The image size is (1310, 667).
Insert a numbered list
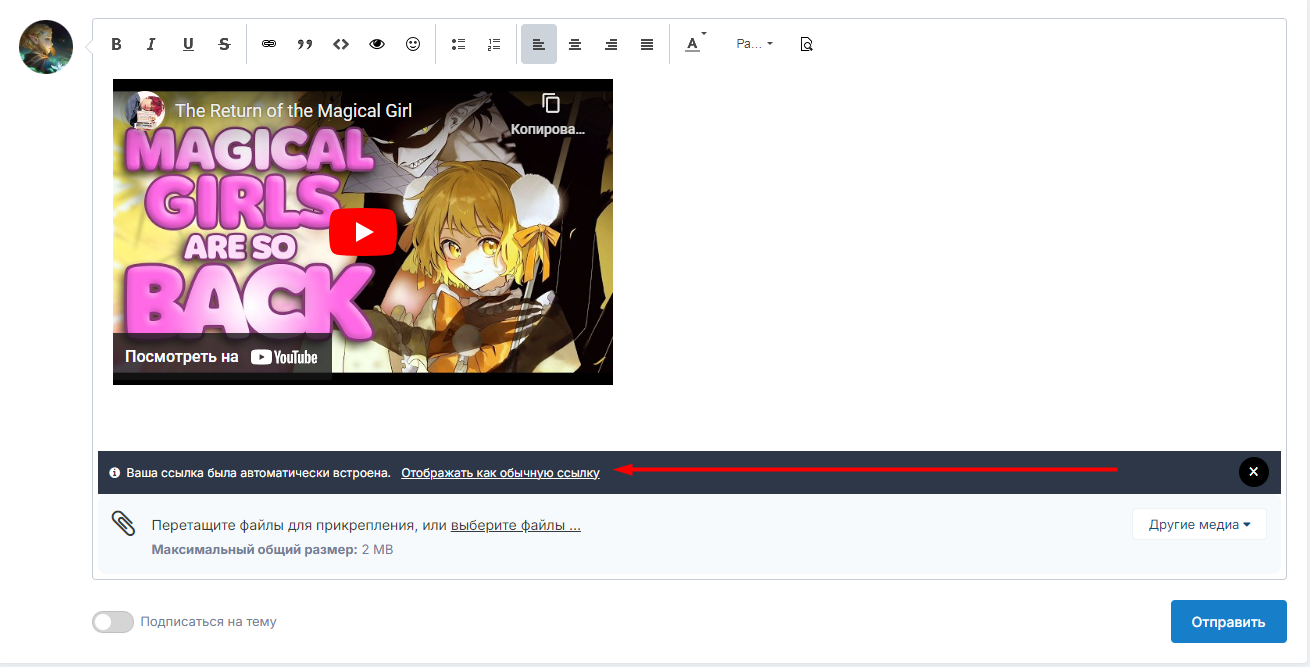click(493, 43)
